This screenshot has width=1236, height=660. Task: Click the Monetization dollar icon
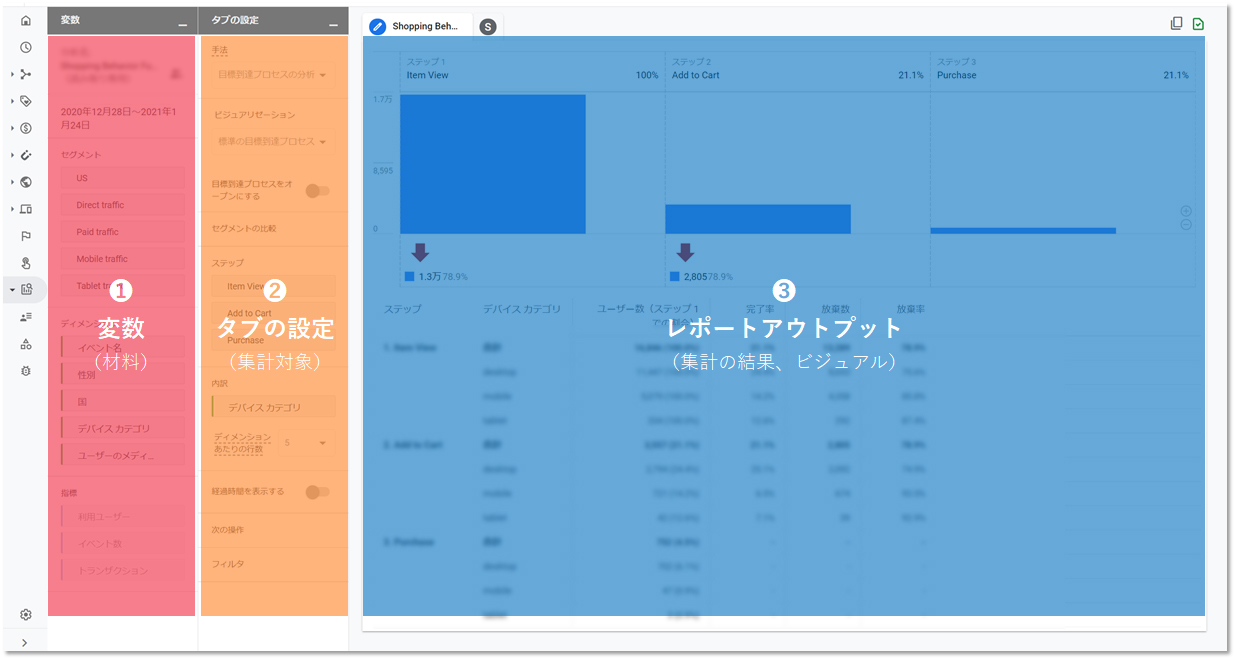tap(26, 128)
